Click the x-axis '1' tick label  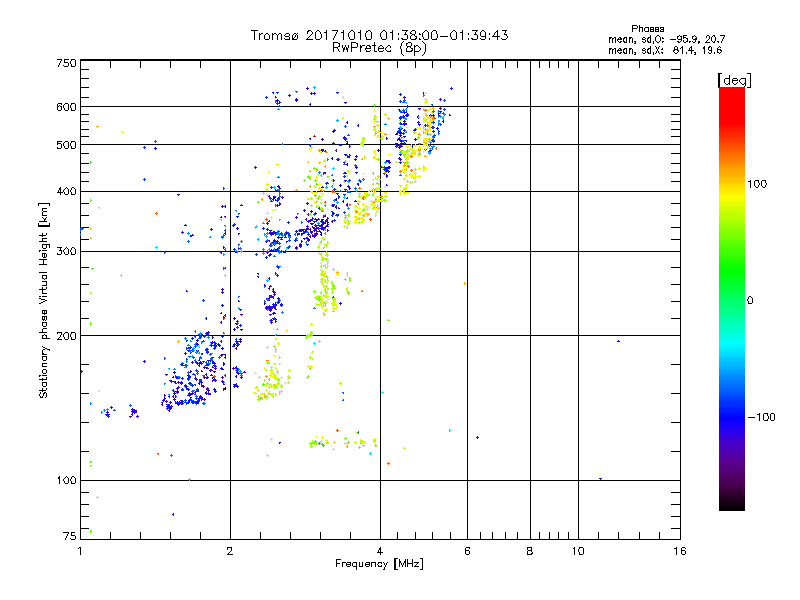80,551
